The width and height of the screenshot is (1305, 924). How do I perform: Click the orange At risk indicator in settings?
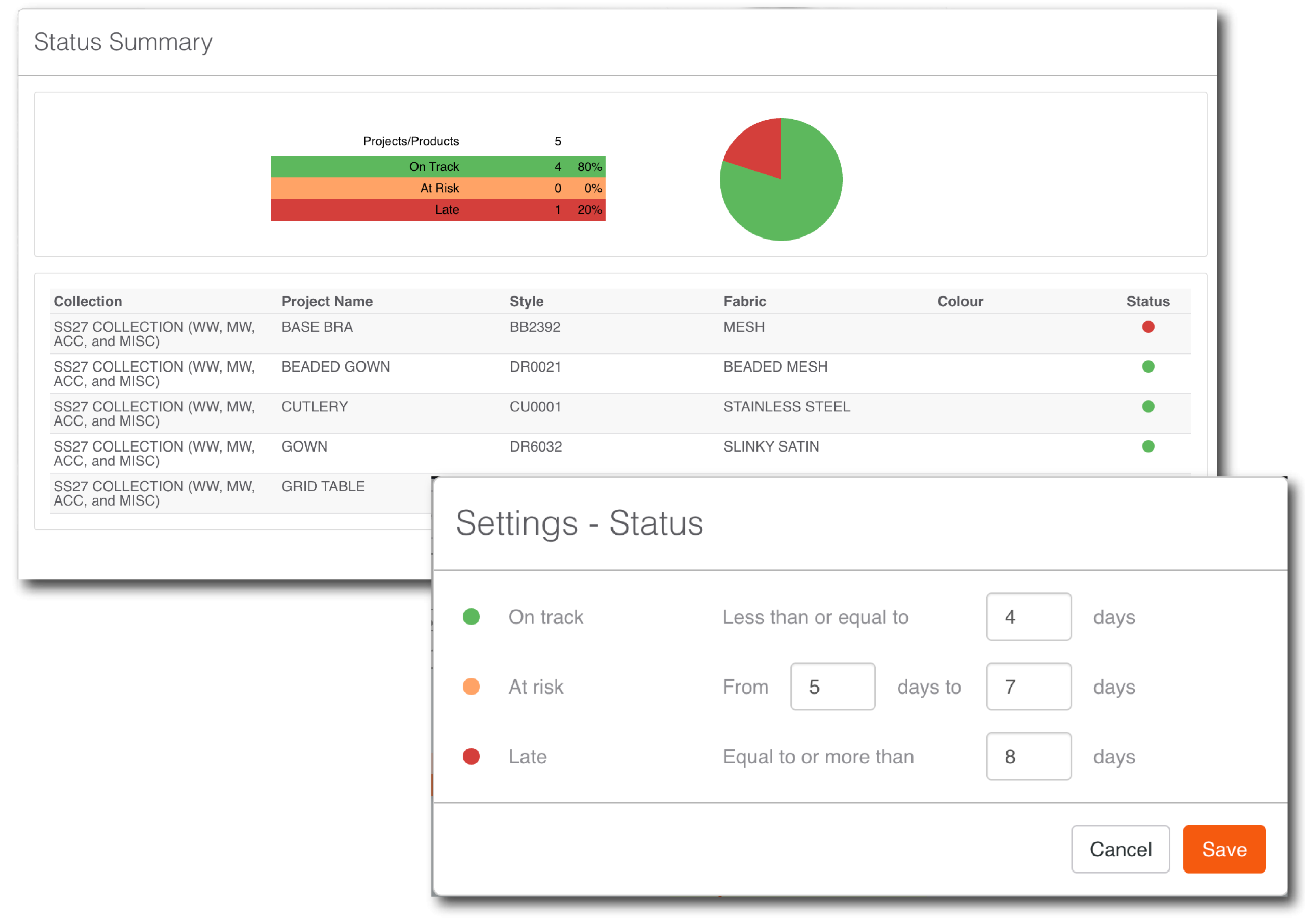click(x=471, y=686)
